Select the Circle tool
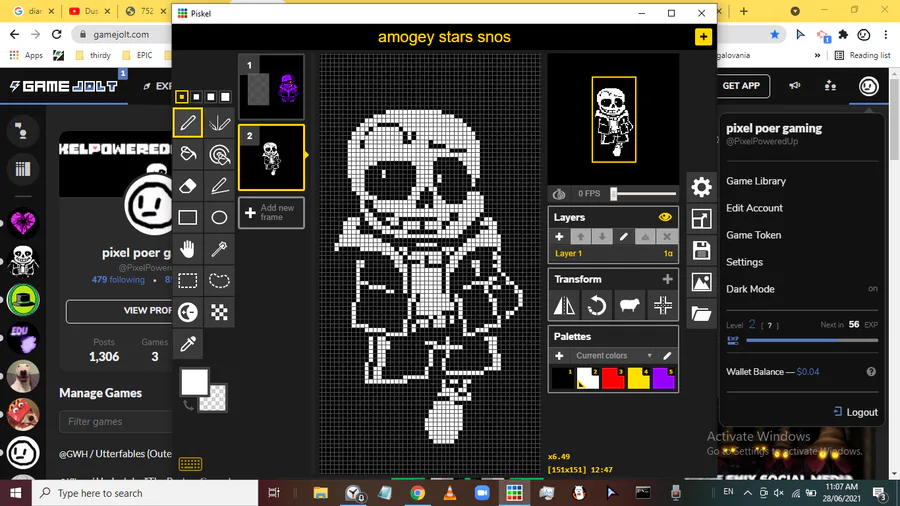The width and height of the screenshot is (900, 506). coord(219,217)
